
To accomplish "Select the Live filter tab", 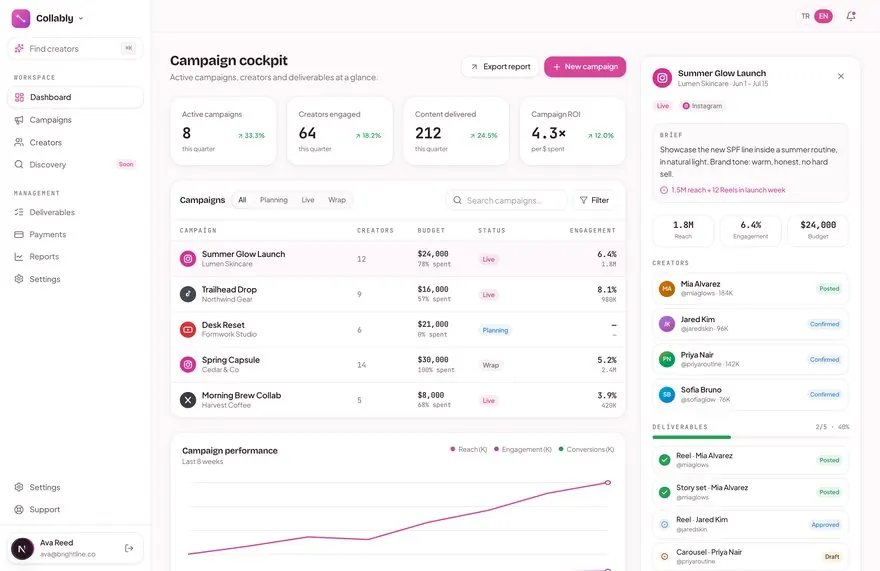I will pyautogui.click(x=308, y=200).
